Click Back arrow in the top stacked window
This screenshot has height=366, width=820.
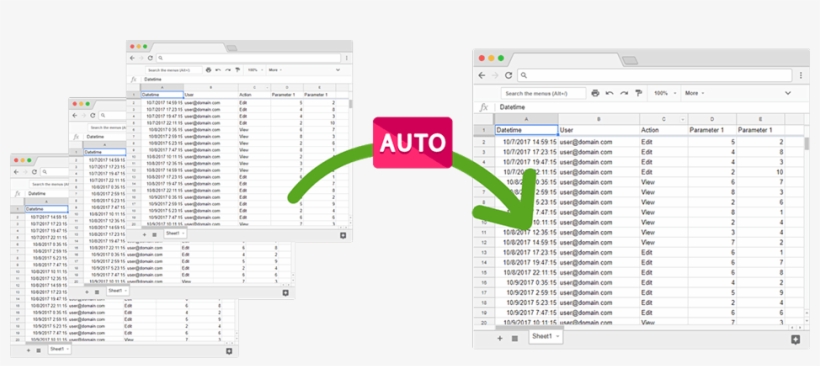[132, 58]
